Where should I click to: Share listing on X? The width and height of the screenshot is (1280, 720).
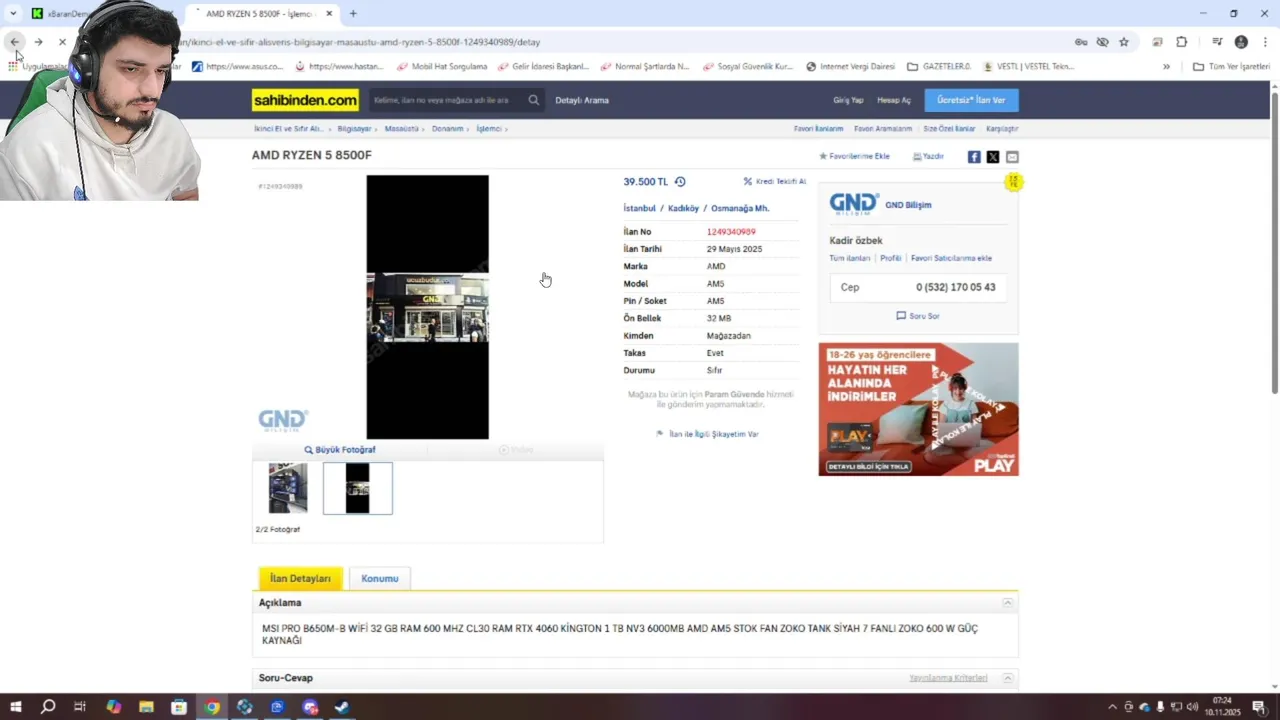tap(993, 157)
